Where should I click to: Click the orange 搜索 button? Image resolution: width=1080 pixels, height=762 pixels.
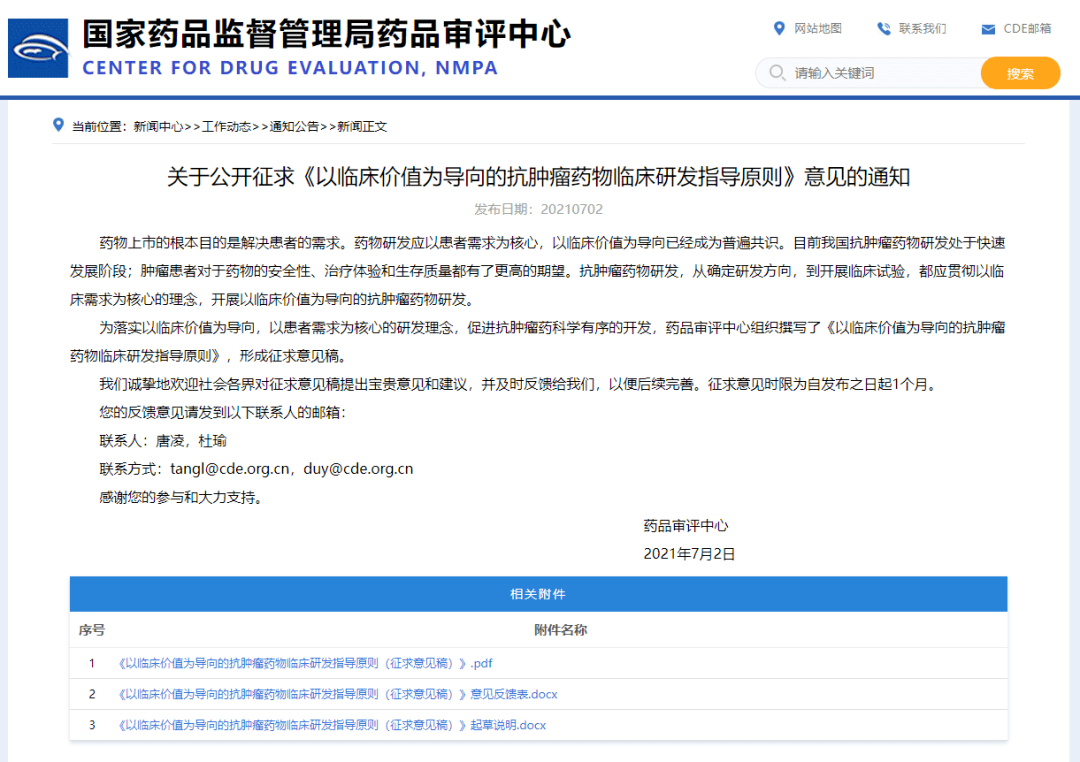click(1020, 73)
